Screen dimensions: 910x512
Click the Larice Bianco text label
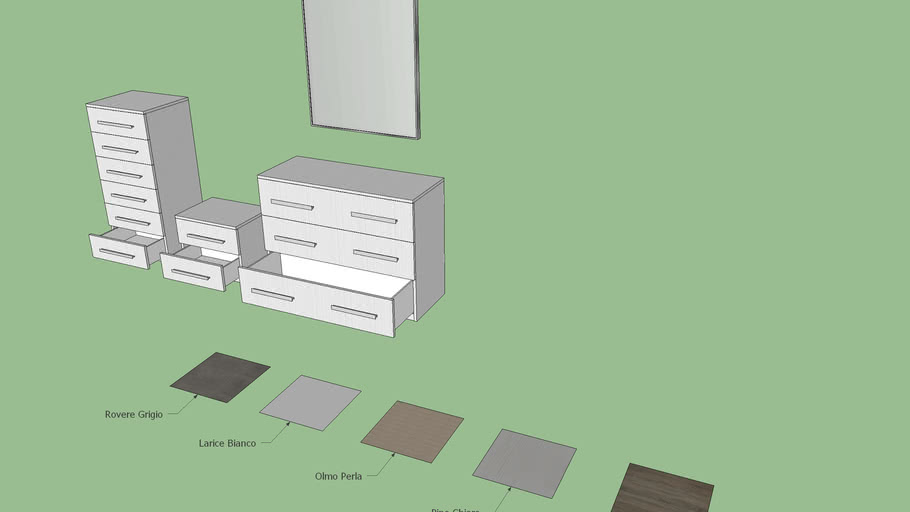[227, 443]
